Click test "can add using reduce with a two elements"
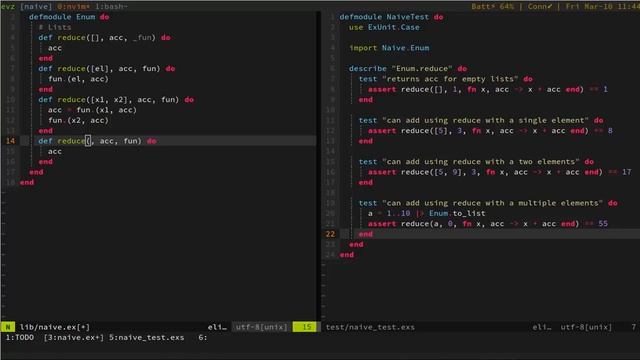 pos(476,162)
